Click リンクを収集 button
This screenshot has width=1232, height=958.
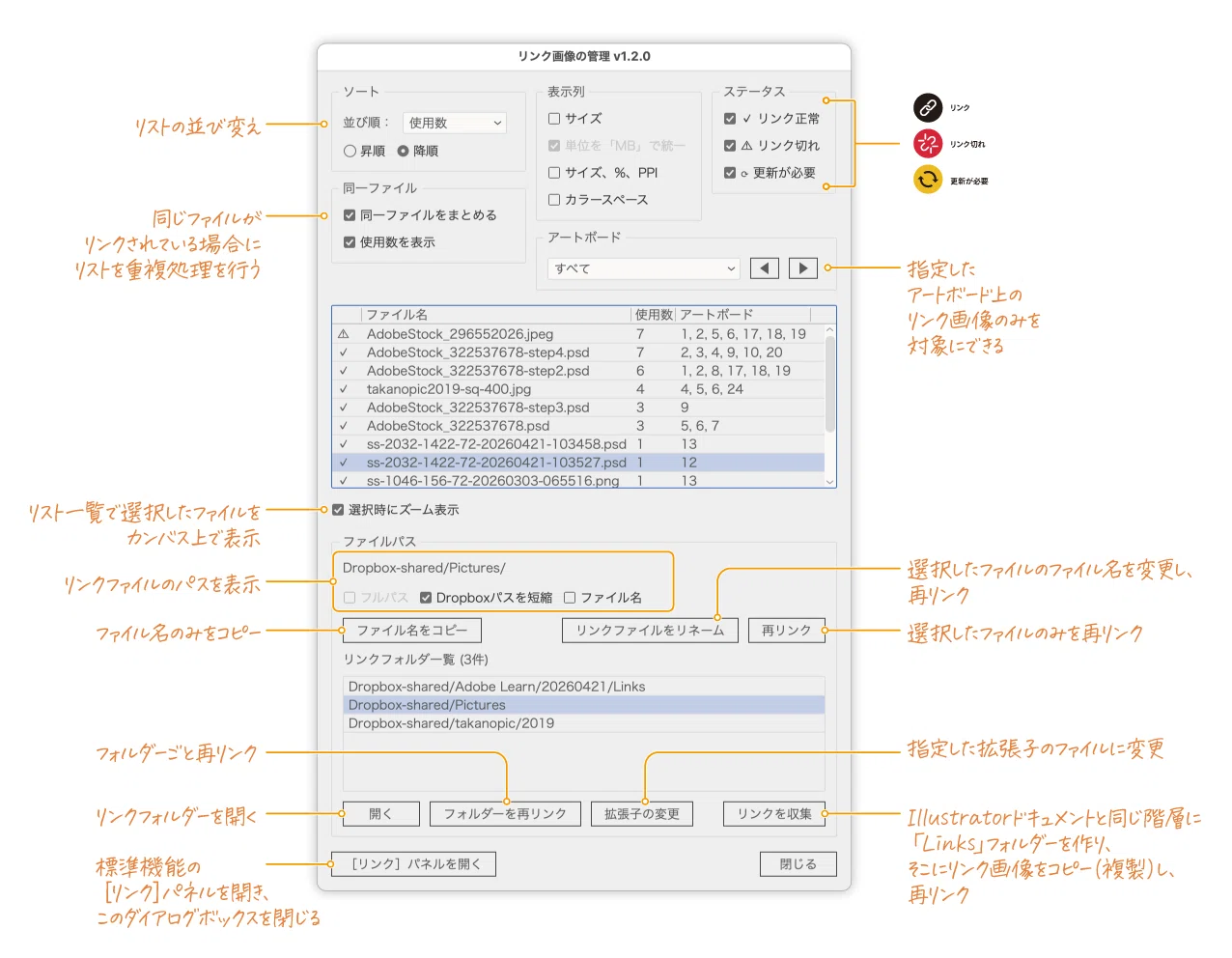coord(774,814)
